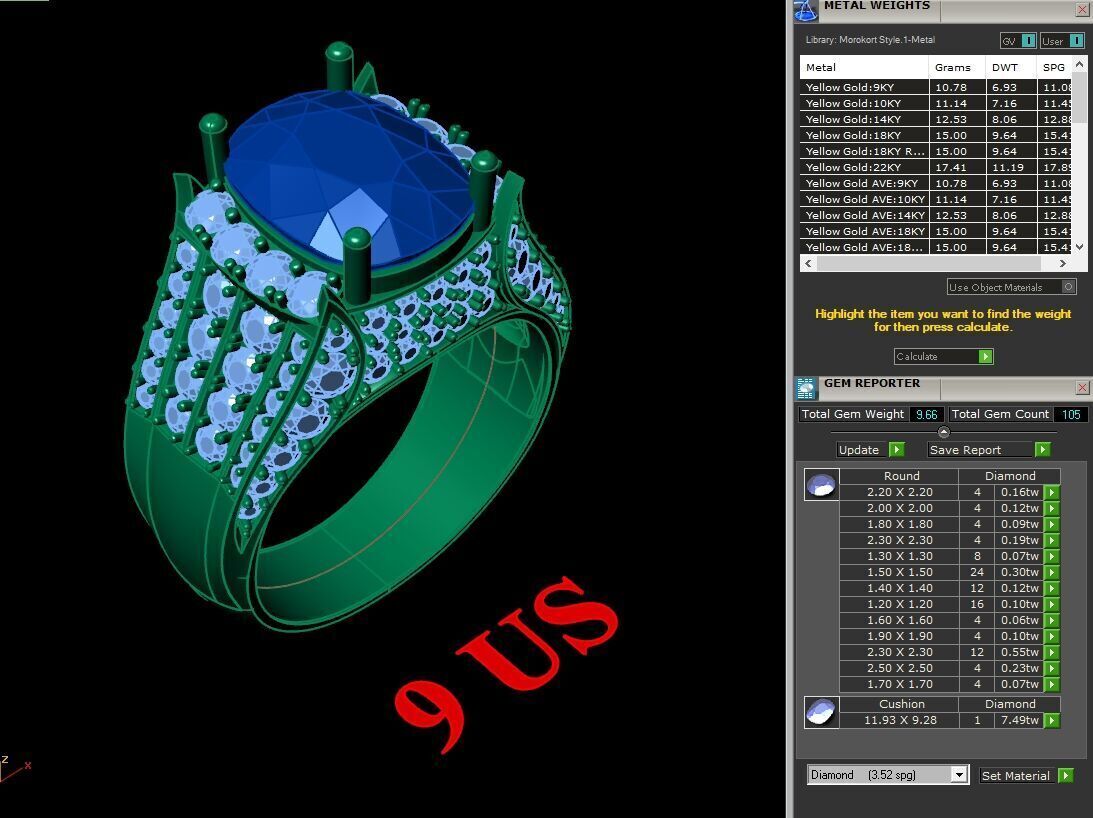This screenshot has height=818, width=1093.
Task: Close the Gem Reporter panel
Action: 1083,388
